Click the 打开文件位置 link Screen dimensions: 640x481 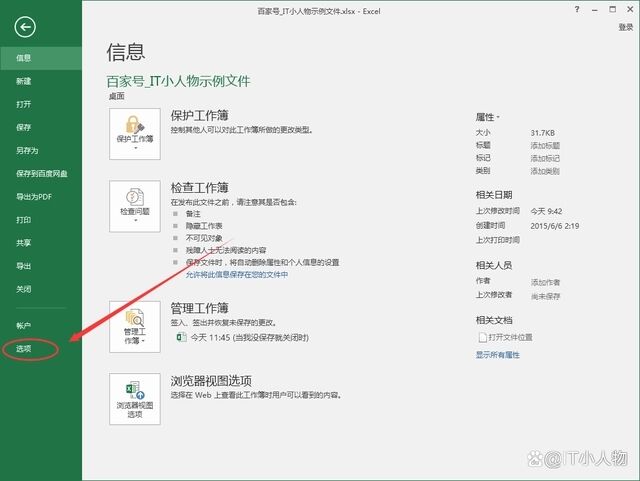pos(511,337)
